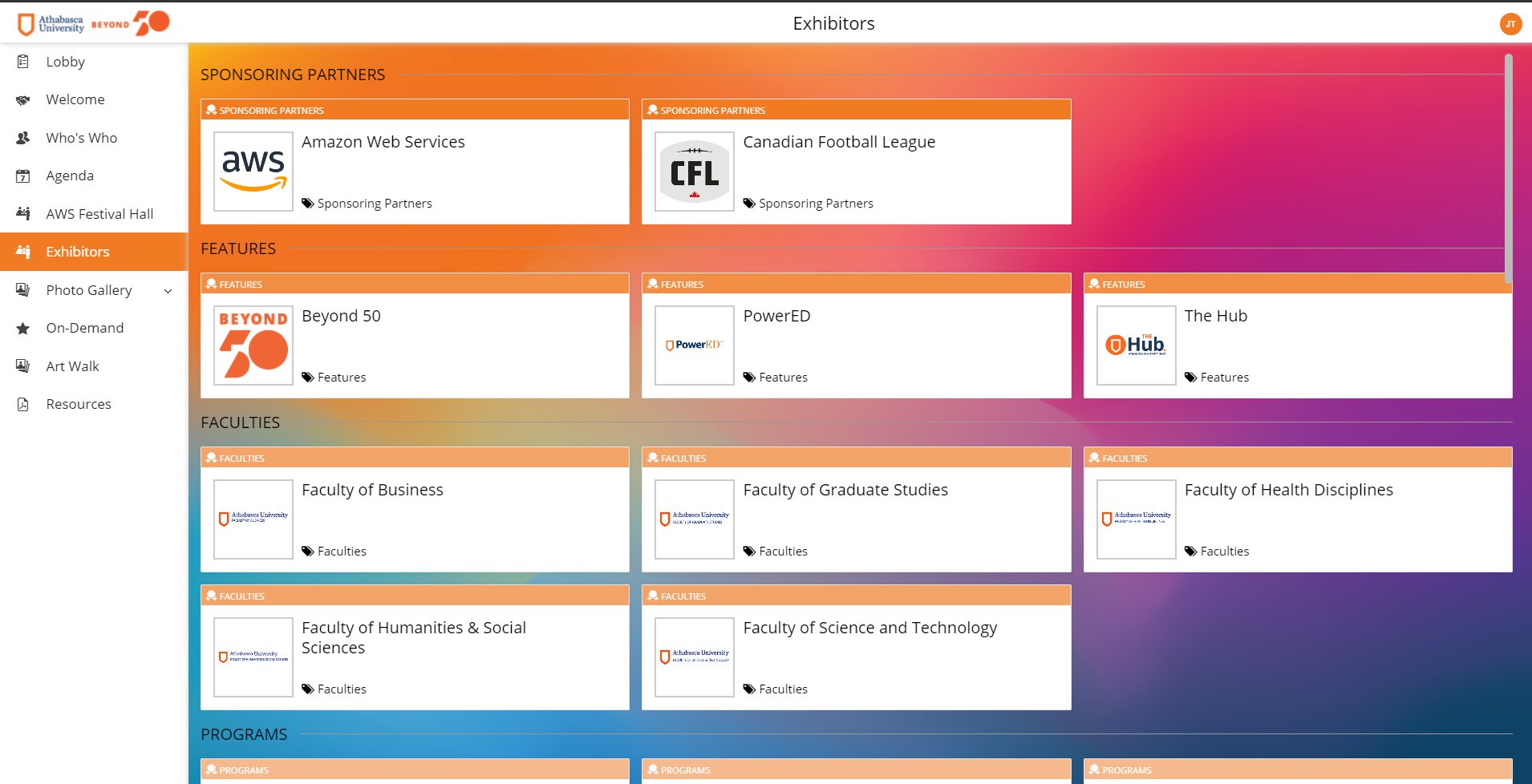
Task: Click the Lobby sidebar icon
Action: click(23, 62)
